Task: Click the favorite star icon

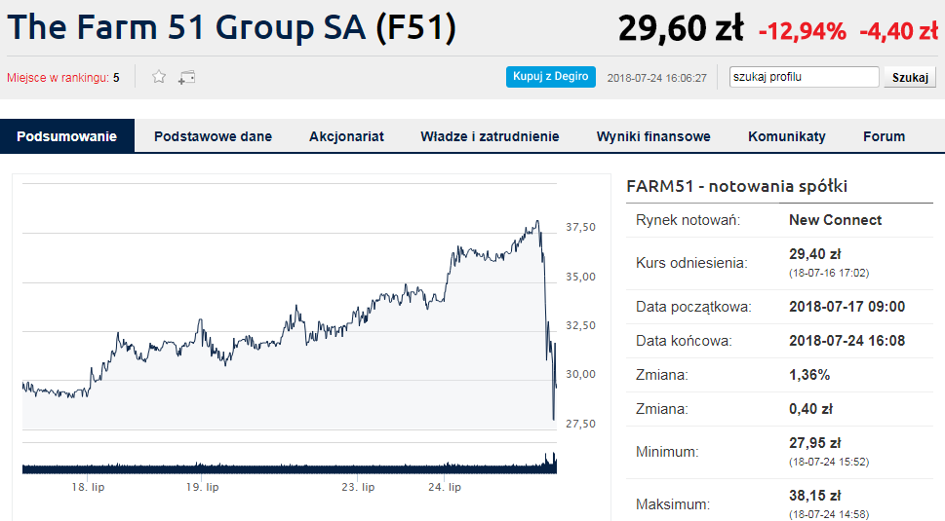Action: pyautogui.click(x=158, y=77)
